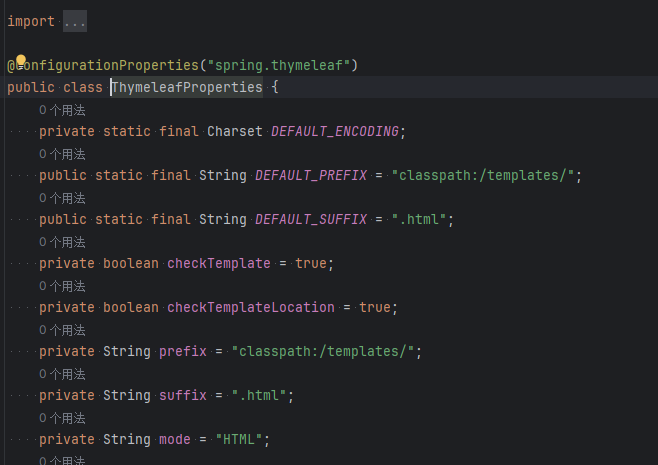Click the DEFAULT_PREFIX constant
This screenshot has height=465, width=658.
[311, 175]
